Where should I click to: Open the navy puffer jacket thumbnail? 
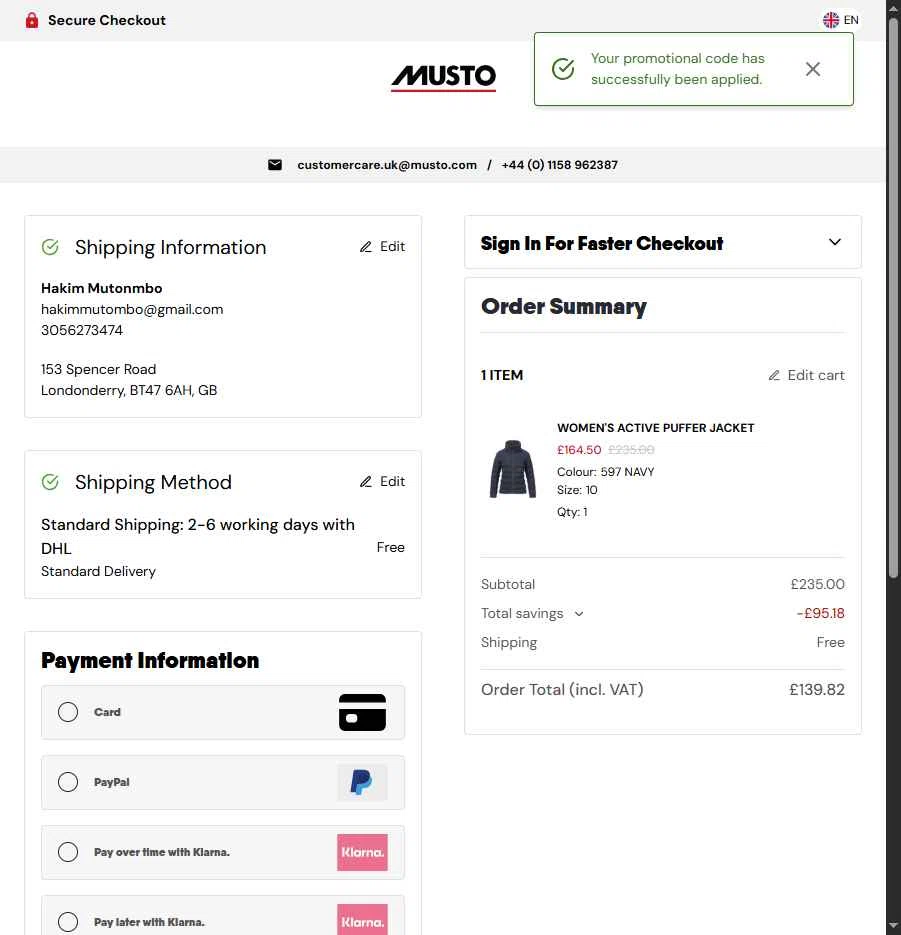pos(513,469)
